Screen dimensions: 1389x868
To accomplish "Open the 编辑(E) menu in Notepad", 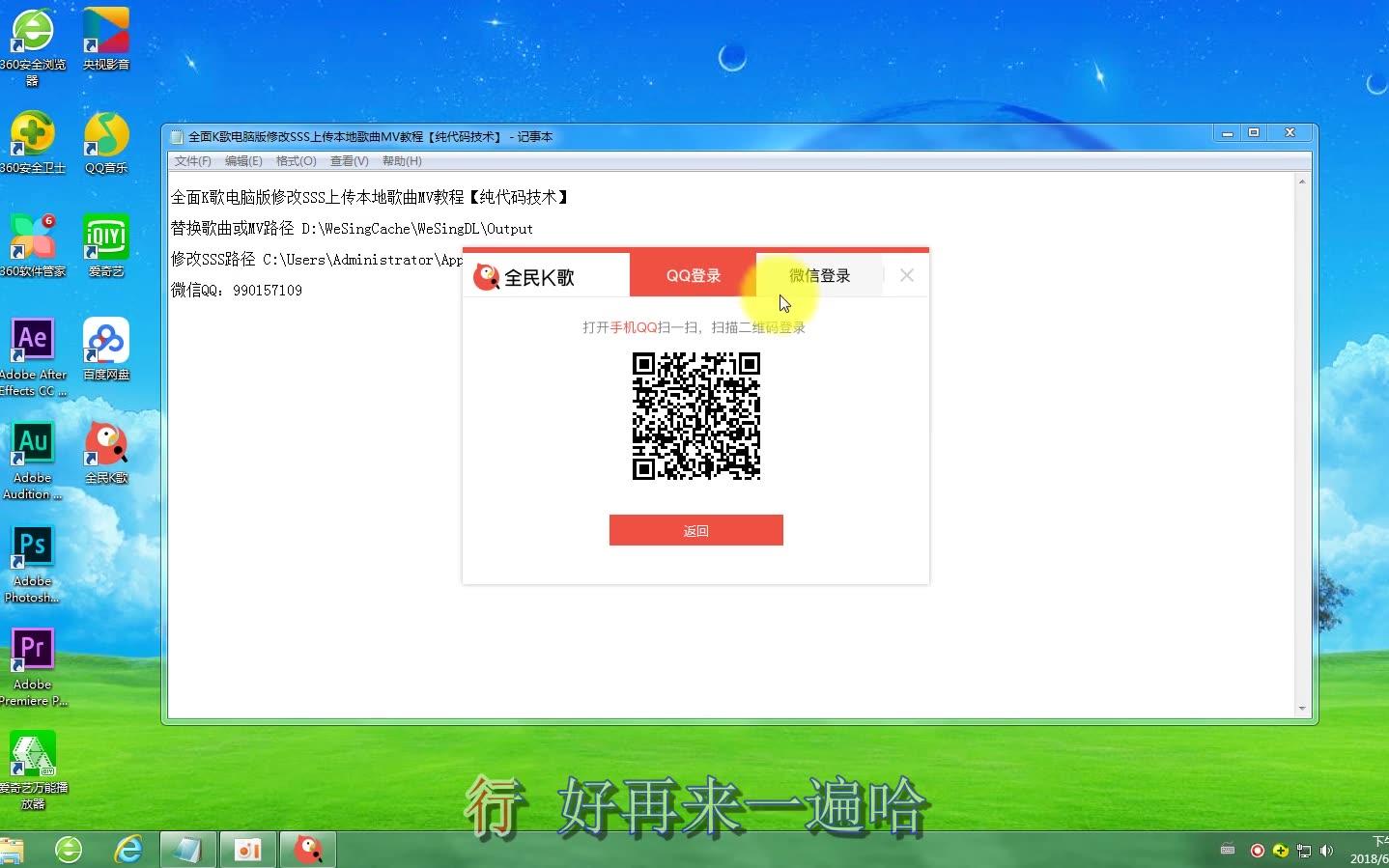I will 243,161.
